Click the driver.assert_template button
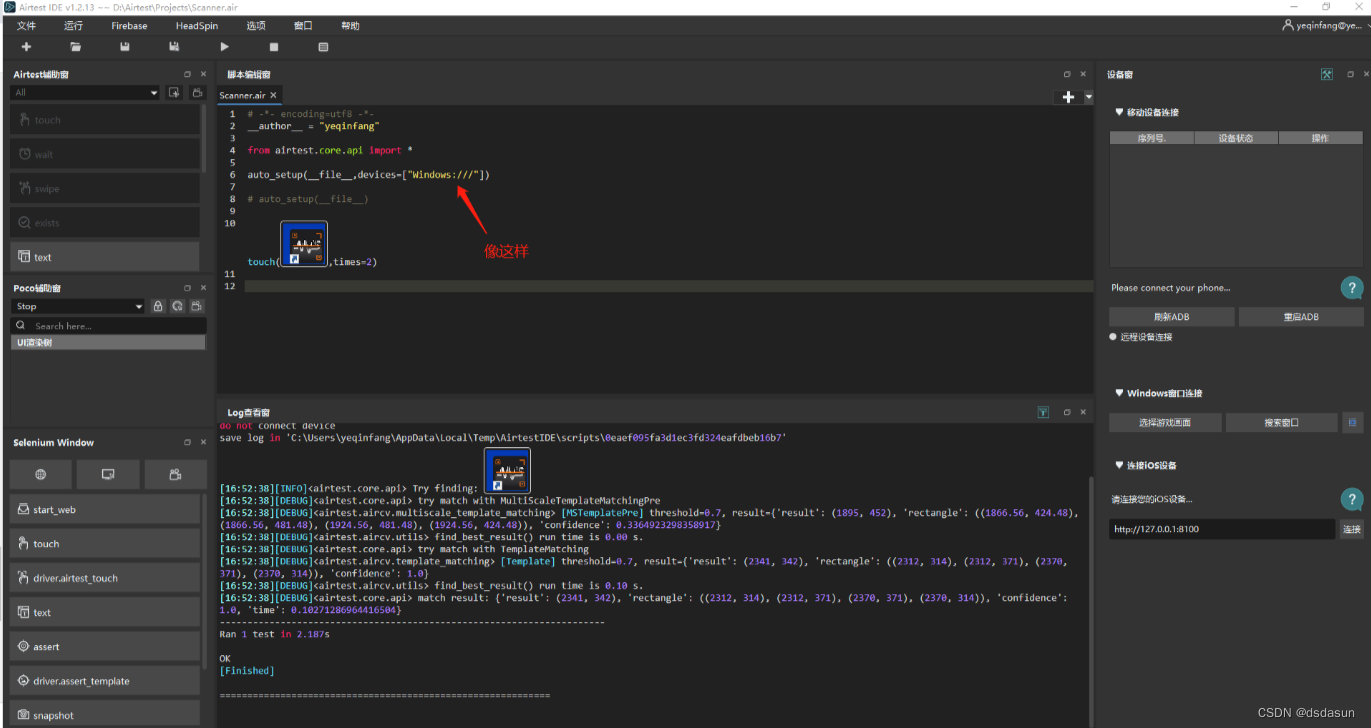 pos(105,681)
